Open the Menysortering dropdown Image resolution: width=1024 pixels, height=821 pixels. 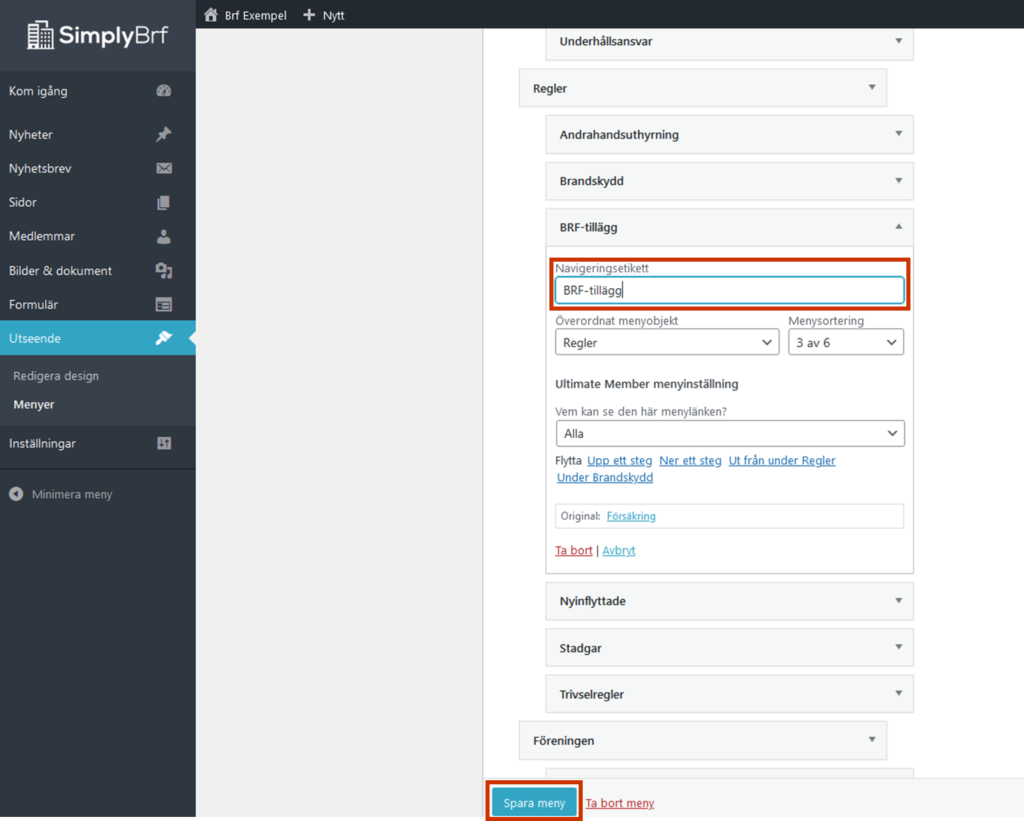click(845, 342)
